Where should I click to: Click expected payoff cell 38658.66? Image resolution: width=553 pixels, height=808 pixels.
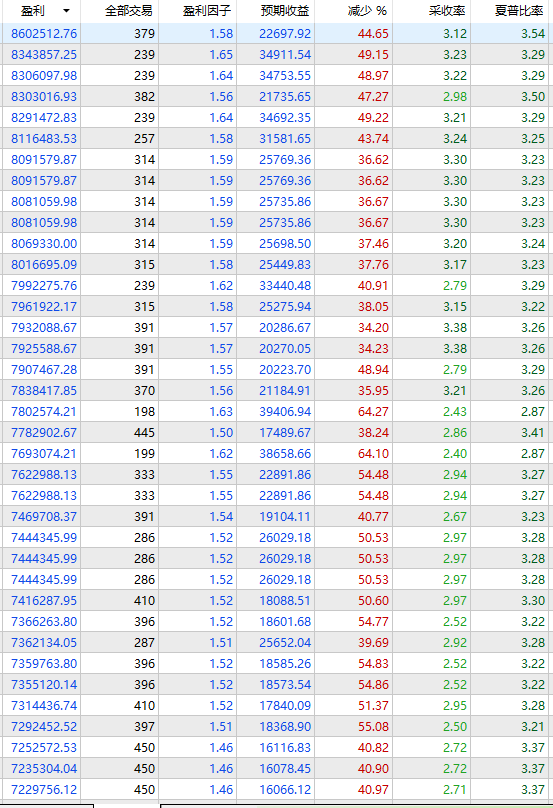(285, 453)
